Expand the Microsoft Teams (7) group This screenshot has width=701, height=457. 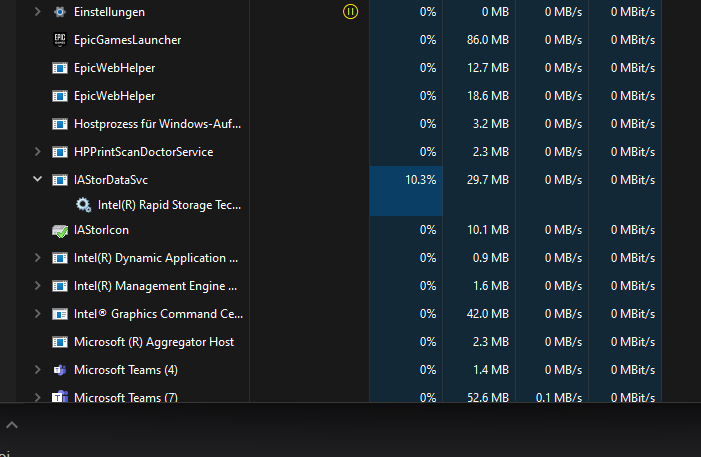coord(38,397)
